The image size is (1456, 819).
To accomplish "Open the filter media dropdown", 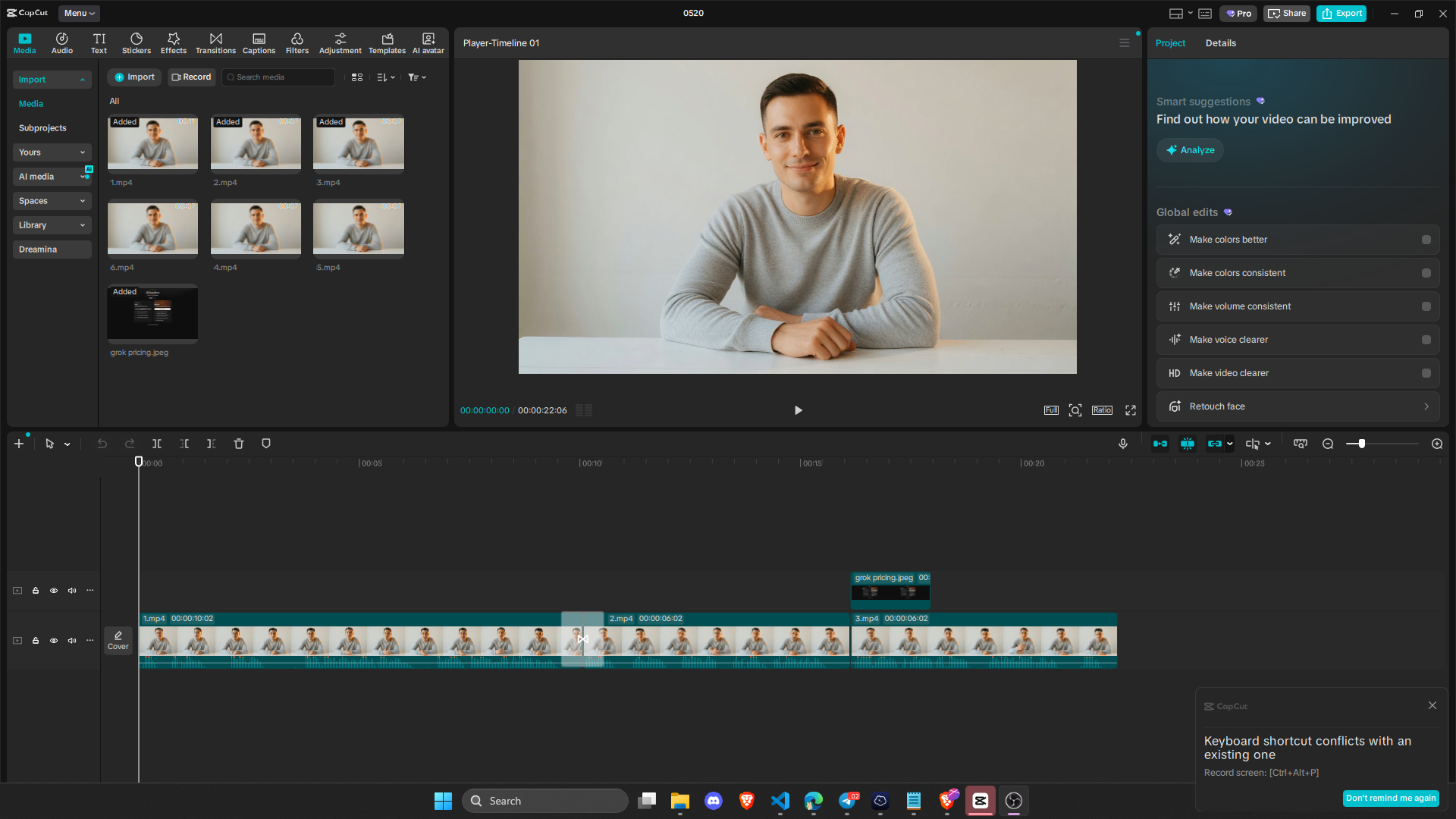I will pyautogui.click(x=417, y=77).
